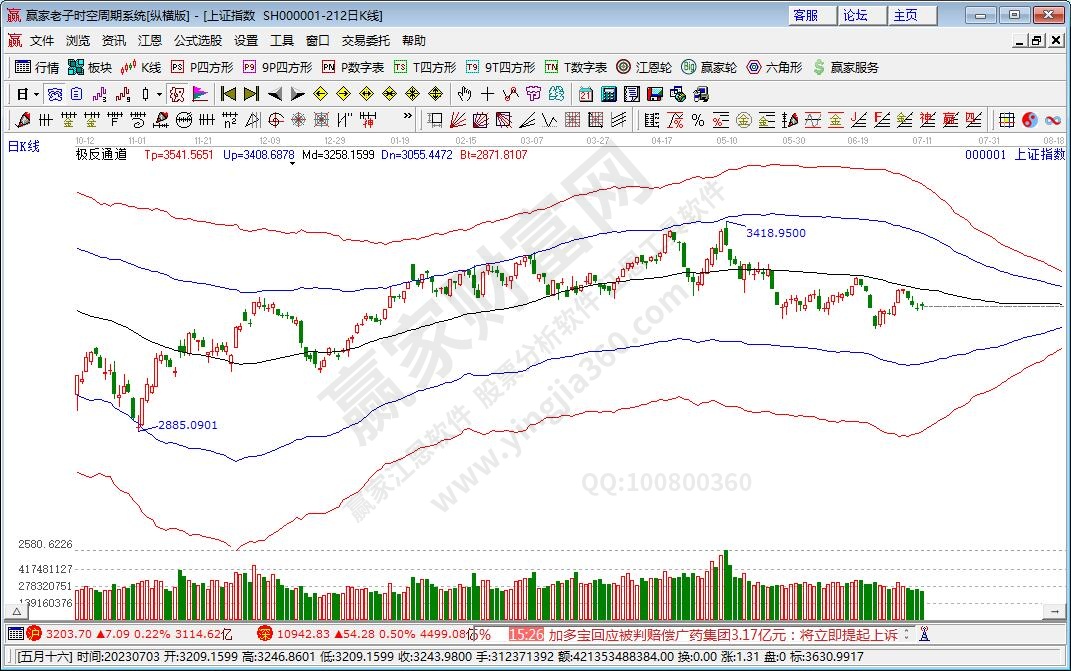Click the calculator icon in toolbar
This screenshot has width=1071, height=671.
pyautogui.click(x=608, y=94)
